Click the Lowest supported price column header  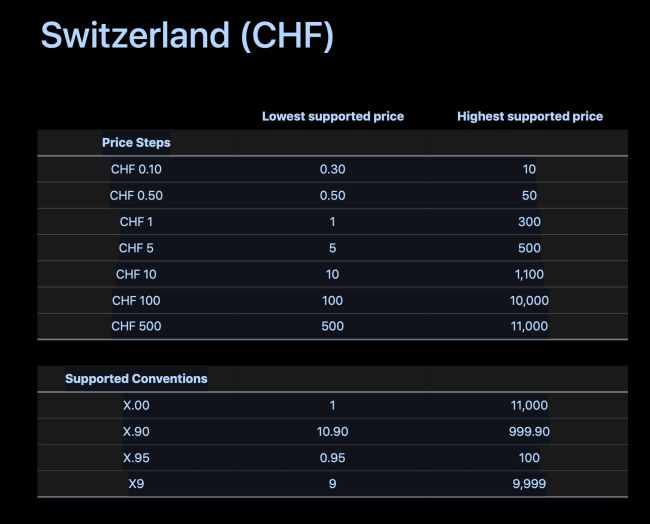333,116
